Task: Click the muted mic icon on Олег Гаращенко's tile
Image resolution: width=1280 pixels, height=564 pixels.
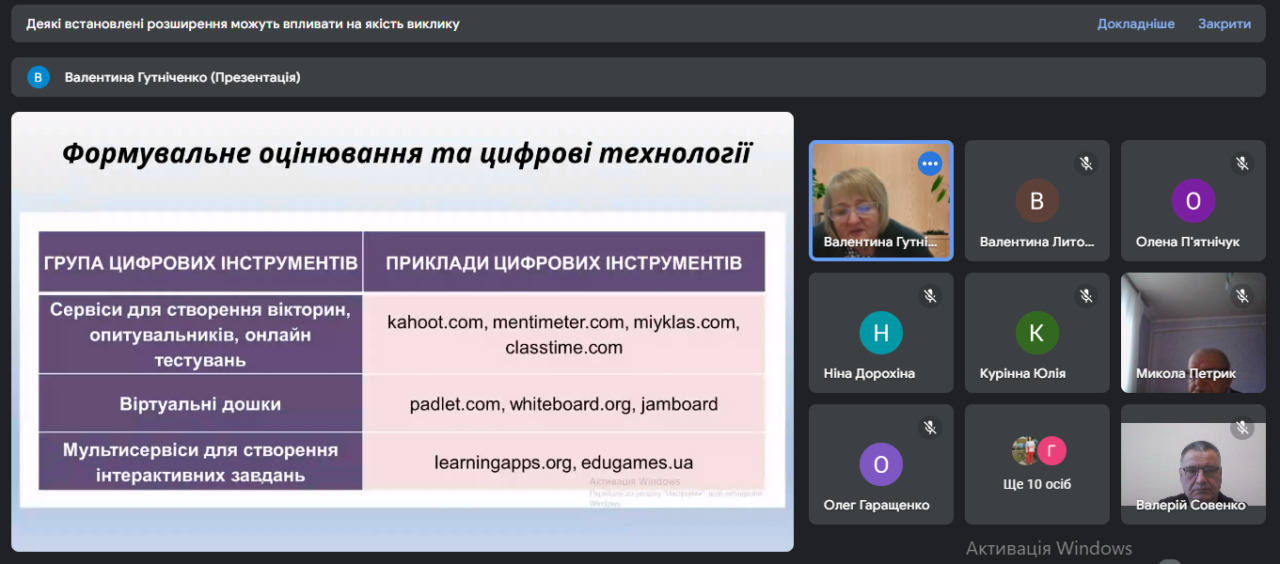Action: [x=930, y=427]
